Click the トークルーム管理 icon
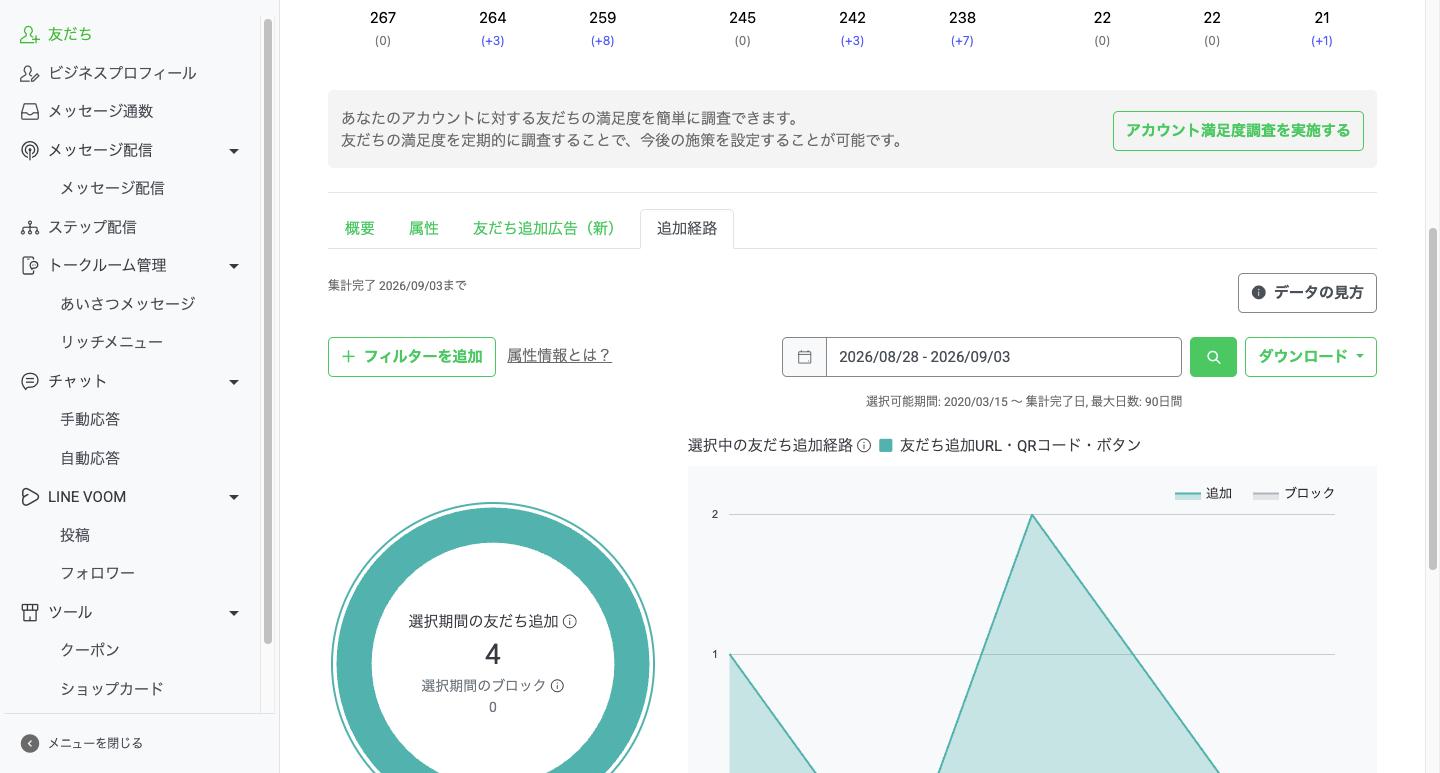 point(30,265)
